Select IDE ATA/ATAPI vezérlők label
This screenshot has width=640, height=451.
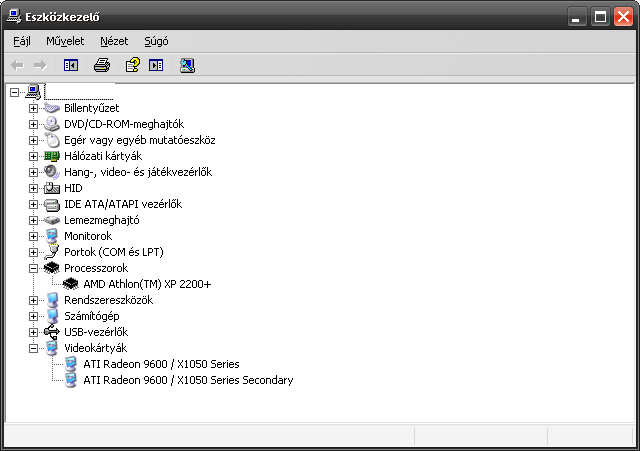123,204
